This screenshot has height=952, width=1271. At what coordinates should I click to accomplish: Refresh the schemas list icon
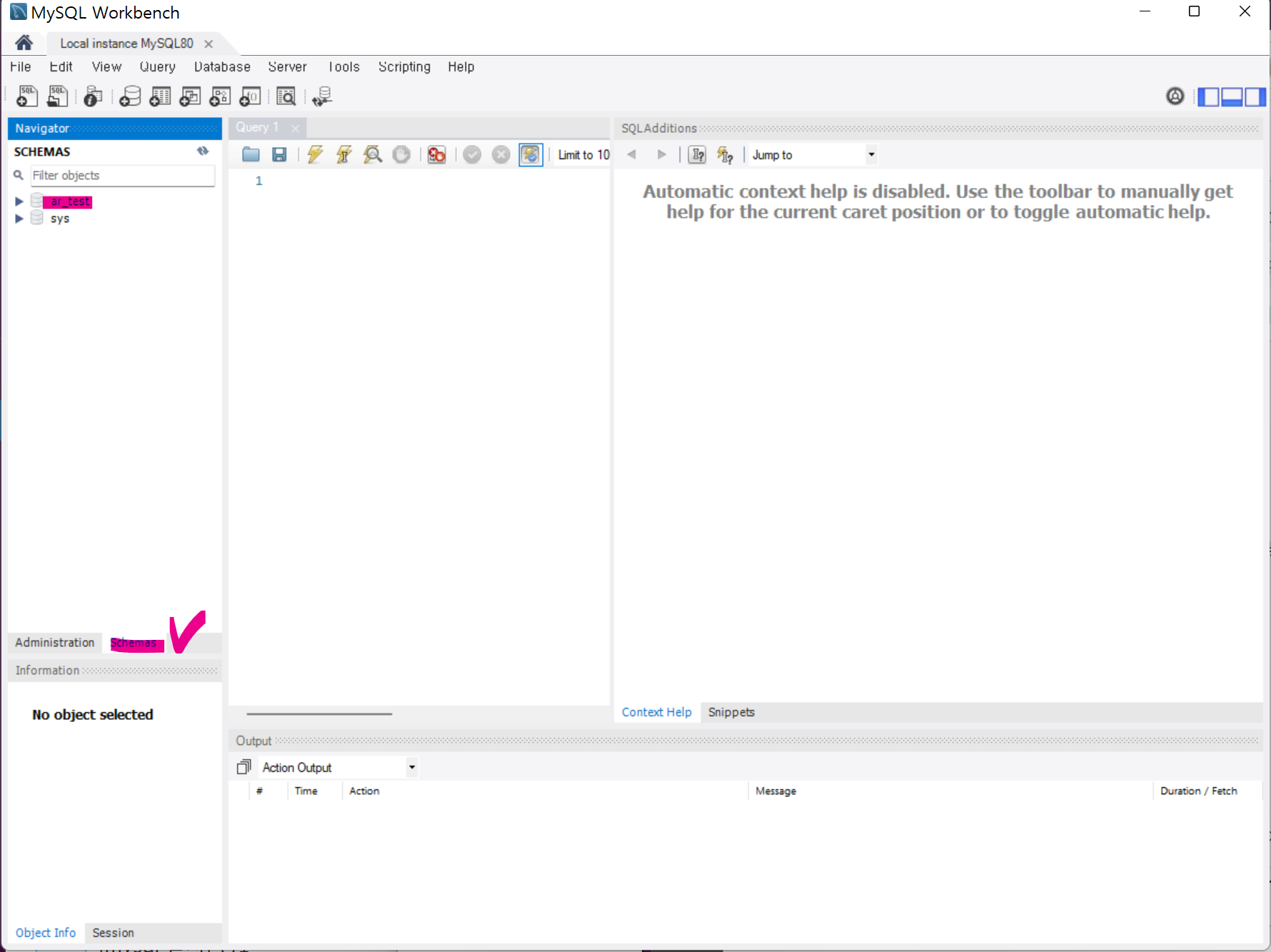203,151
